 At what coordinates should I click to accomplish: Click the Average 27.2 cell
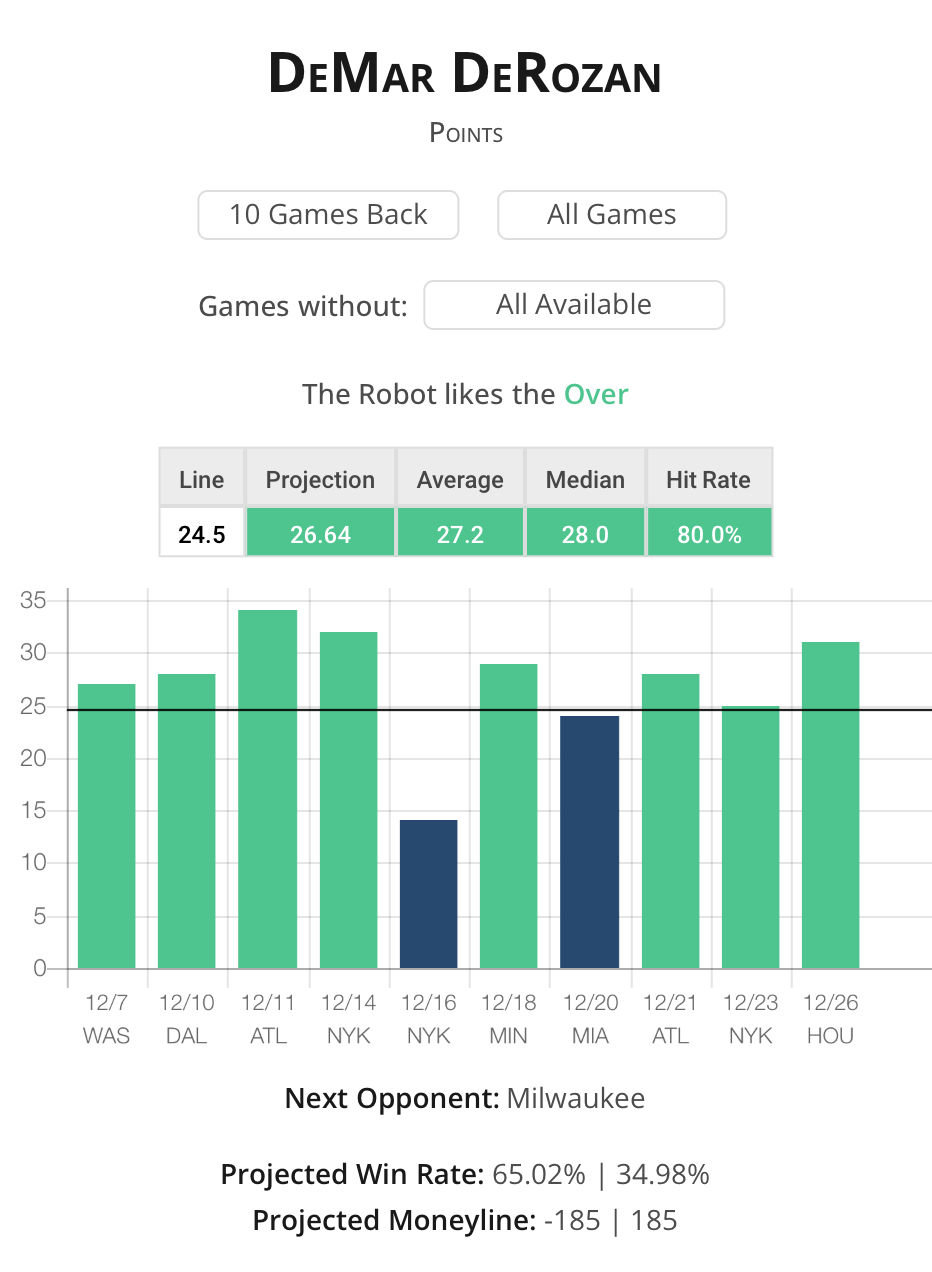click(460, 533)
